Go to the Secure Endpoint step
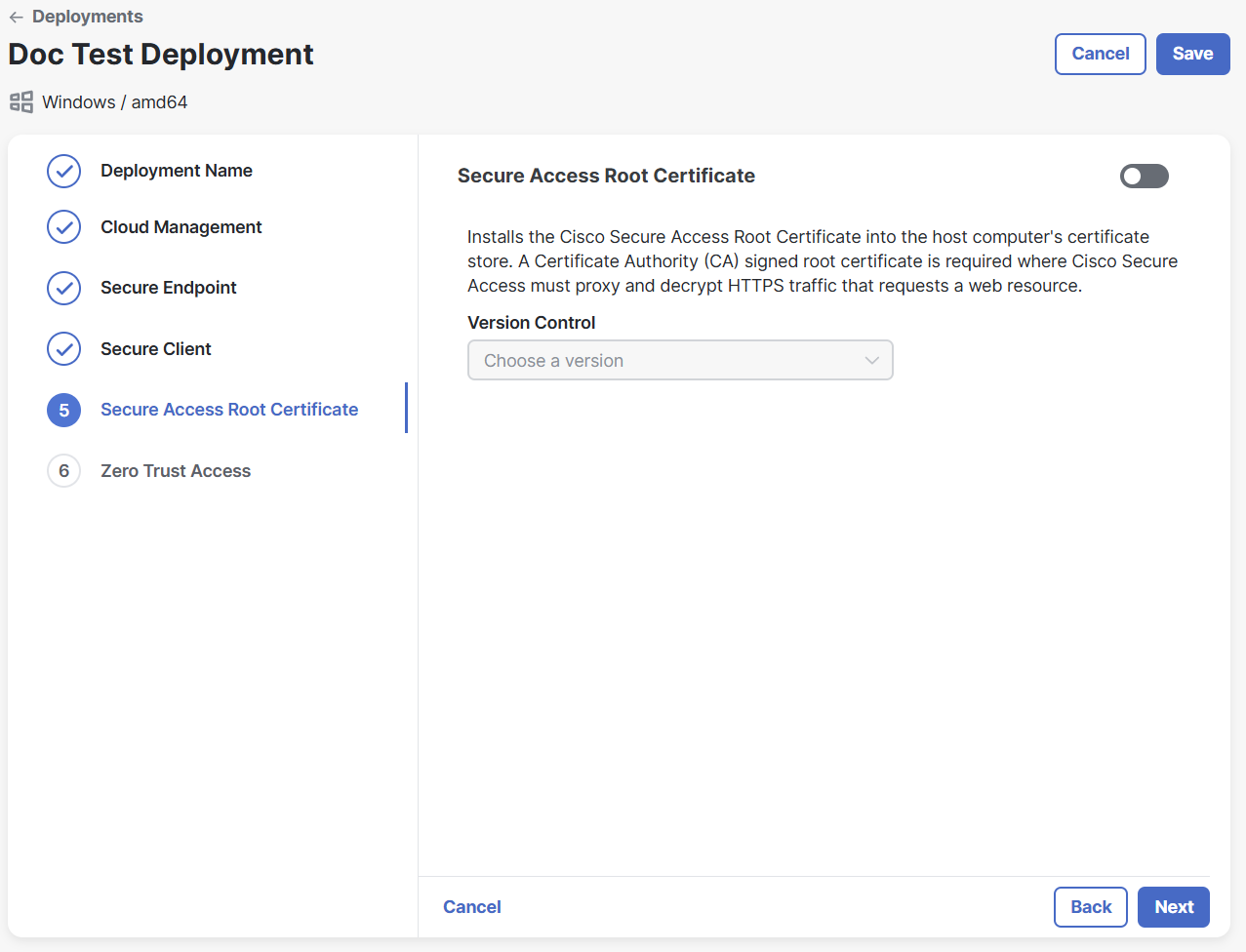This screenshot has width=1246, height=952. pos(169,288)
